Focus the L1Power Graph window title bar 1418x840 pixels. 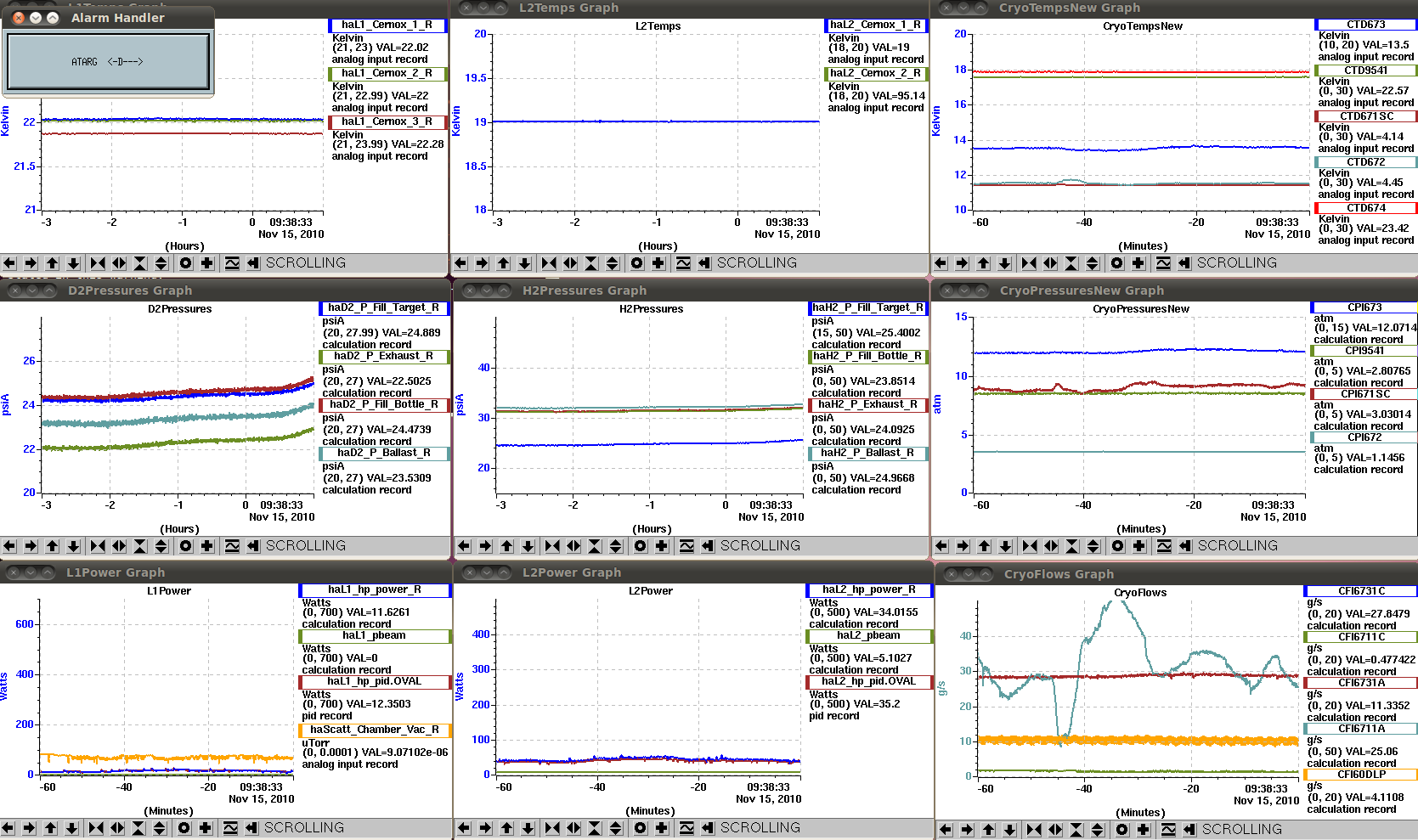pyautogui.click(x=224, y=572)
